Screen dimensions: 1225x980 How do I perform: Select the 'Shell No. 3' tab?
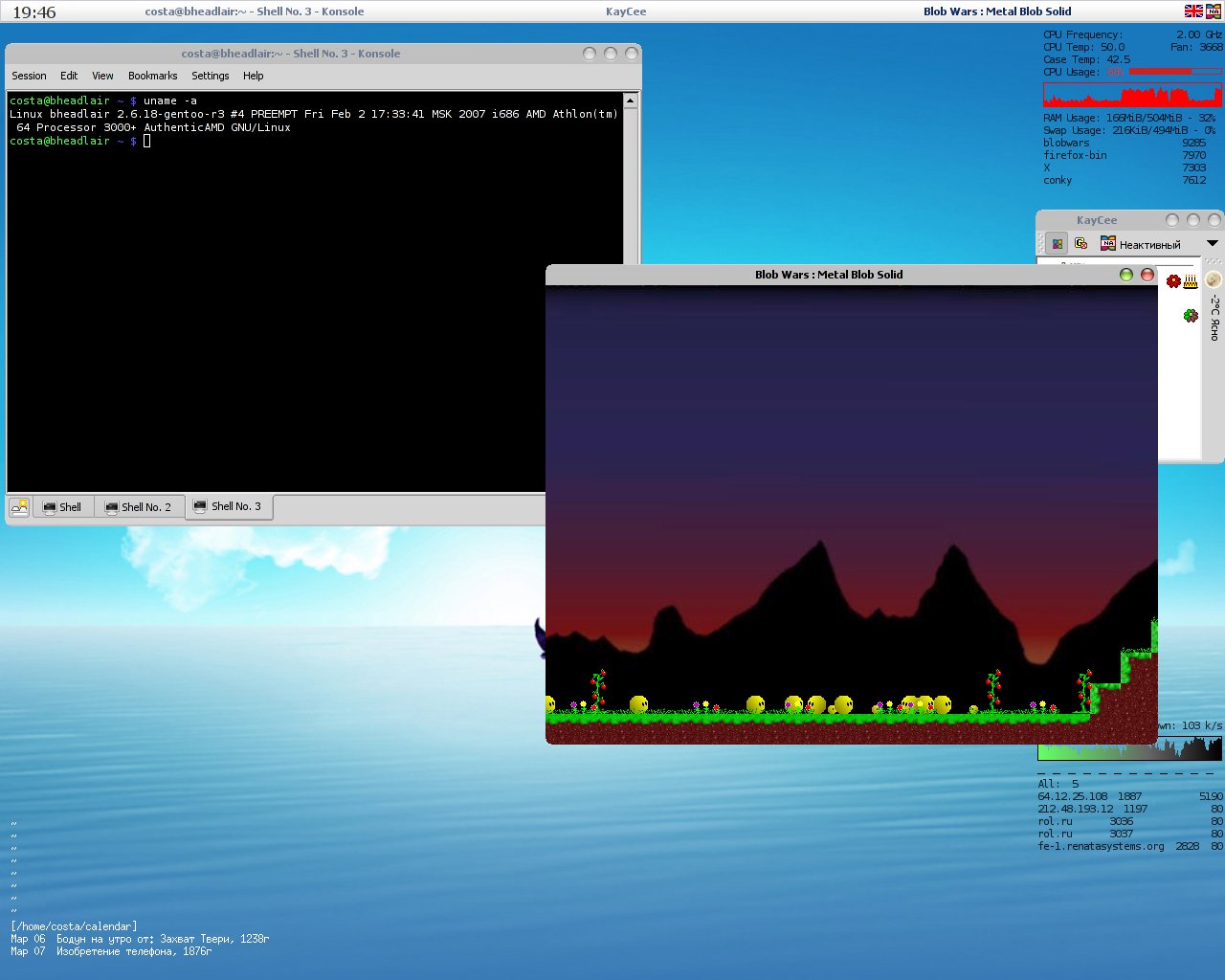point(228,506)
